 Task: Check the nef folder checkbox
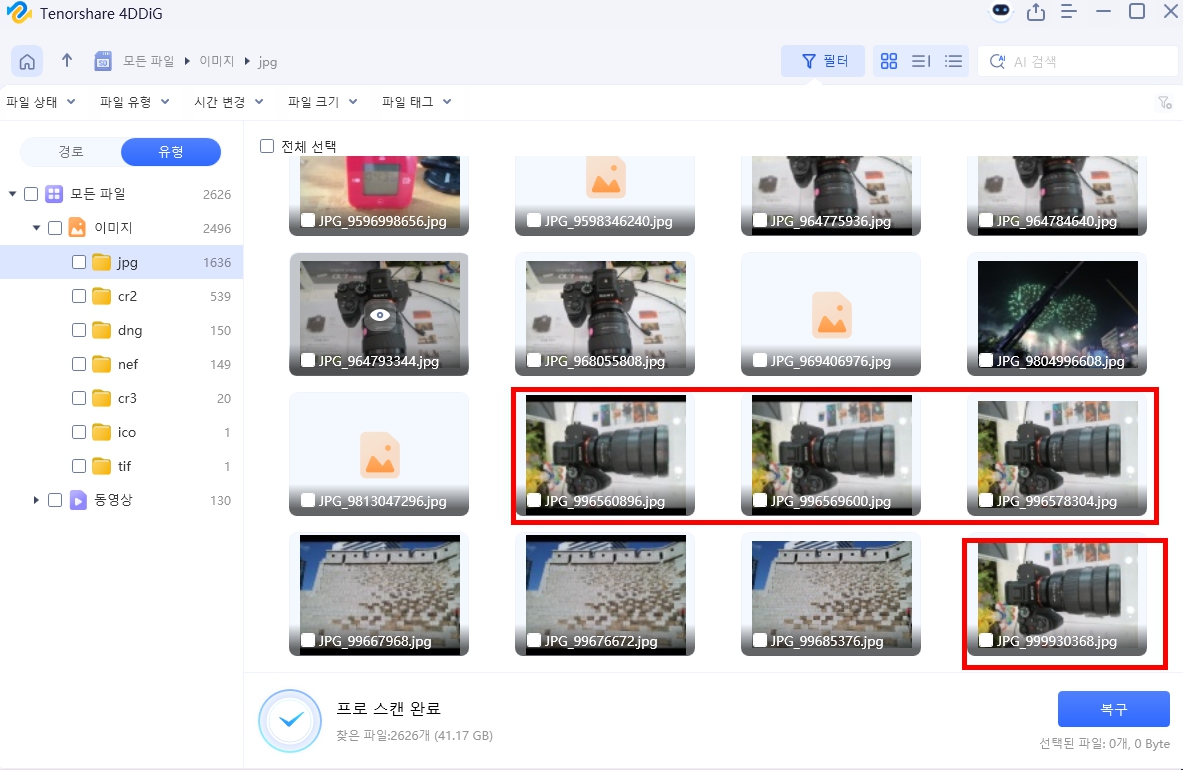(78, 364)
